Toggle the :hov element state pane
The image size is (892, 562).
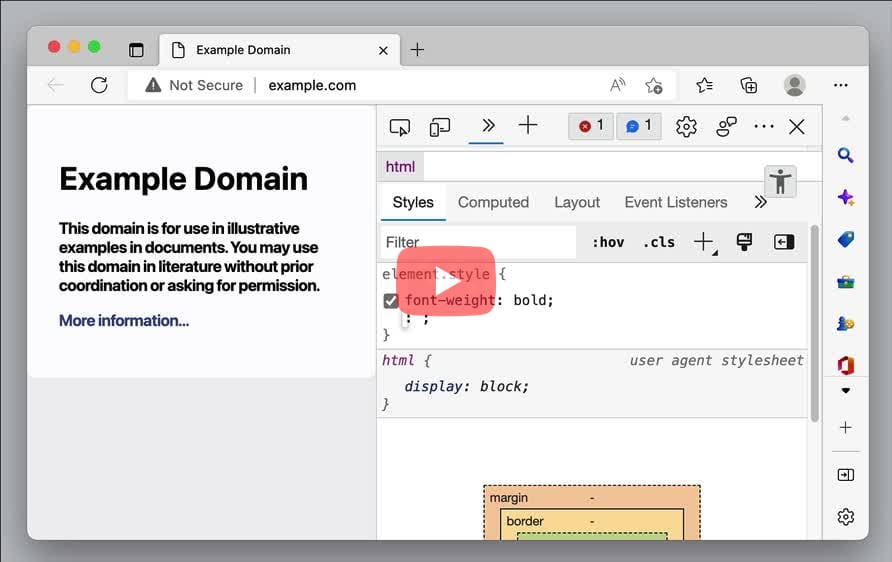608,242
